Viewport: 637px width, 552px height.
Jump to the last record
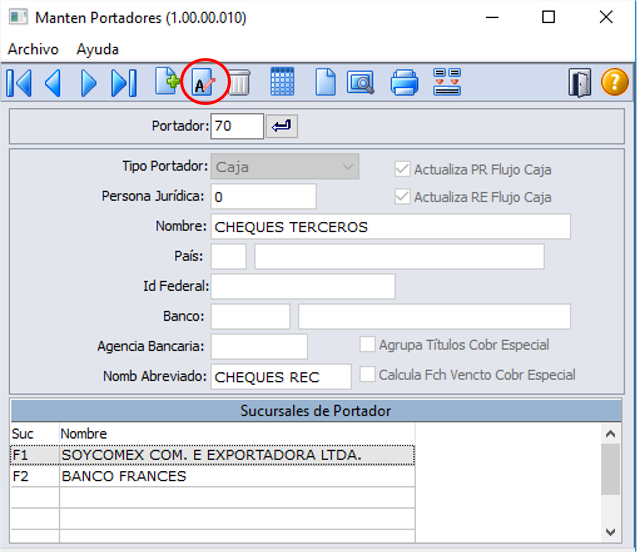pyautogui.click(x=124, y=83)
